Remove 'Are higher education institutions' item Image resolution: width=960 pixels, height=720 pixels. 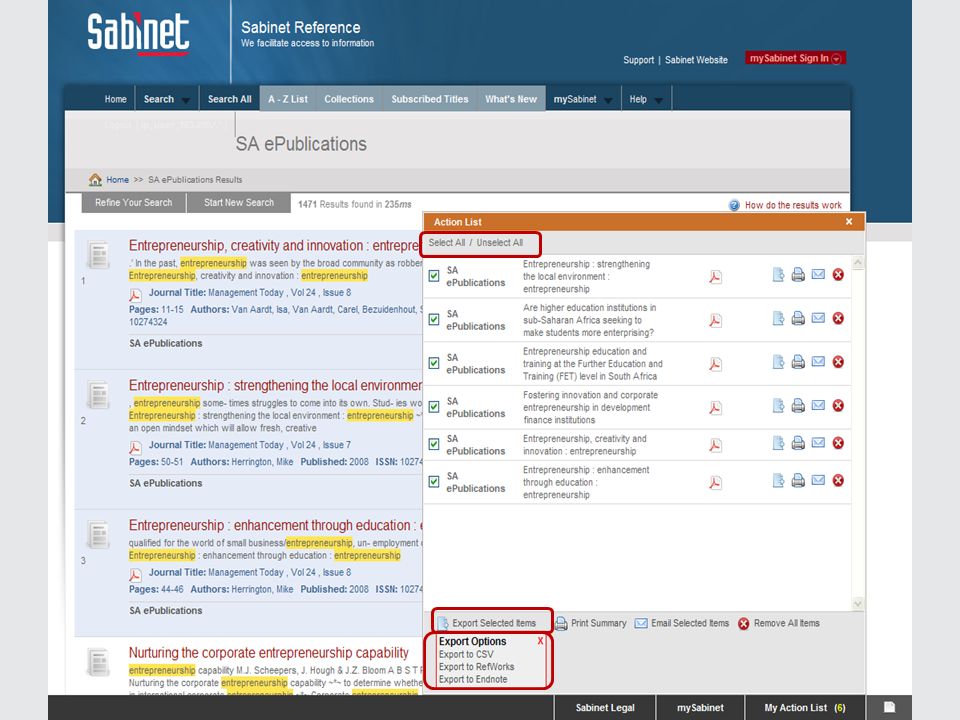click(838, 318)
